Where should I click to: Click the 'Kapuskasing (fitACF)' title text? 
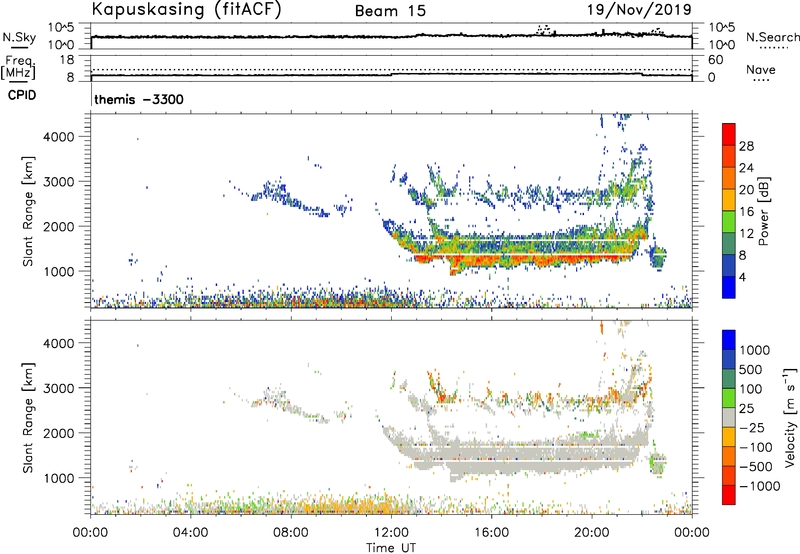[186, 9]
